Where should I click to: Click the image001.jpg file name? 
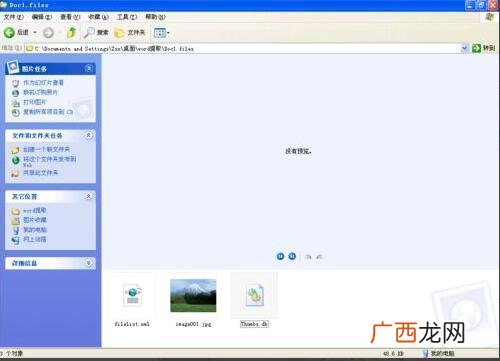(193, 324)
